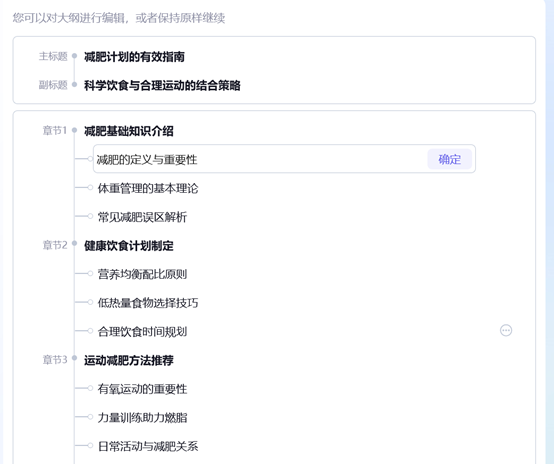Click the 确定 confirm button
This screenshot has width=554, height=464.
449,159
